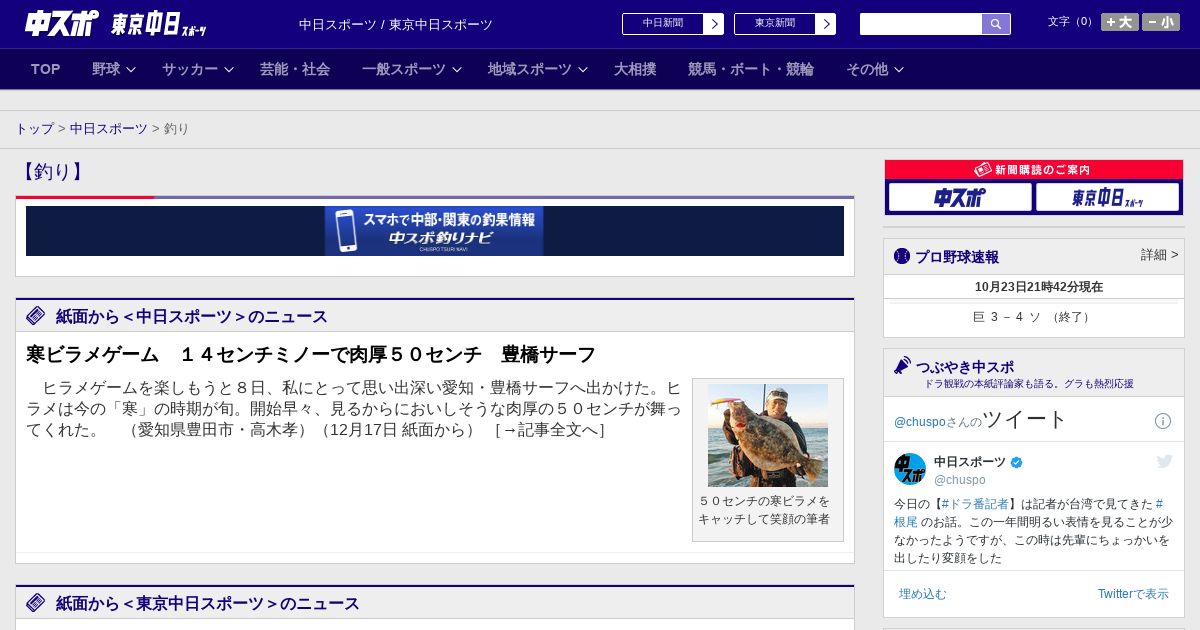Click the tweet info circle icon
Image resolution: width=1200 pixels, height=630 pixels.
[1163, 421]
